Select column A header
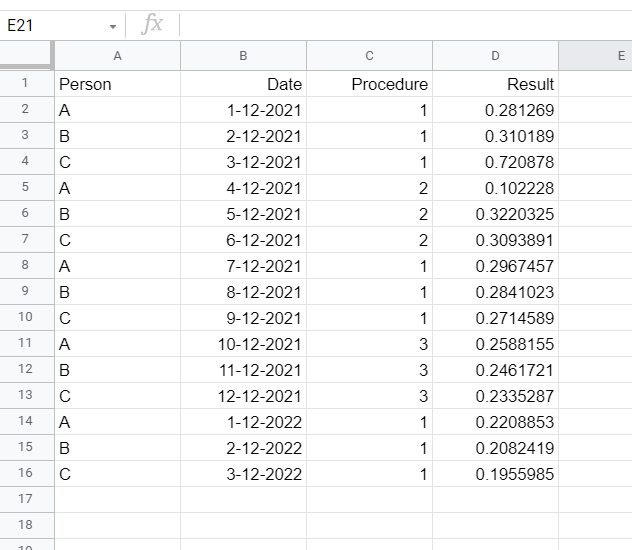Screen dimensions: 632x550 click(117, 56)
